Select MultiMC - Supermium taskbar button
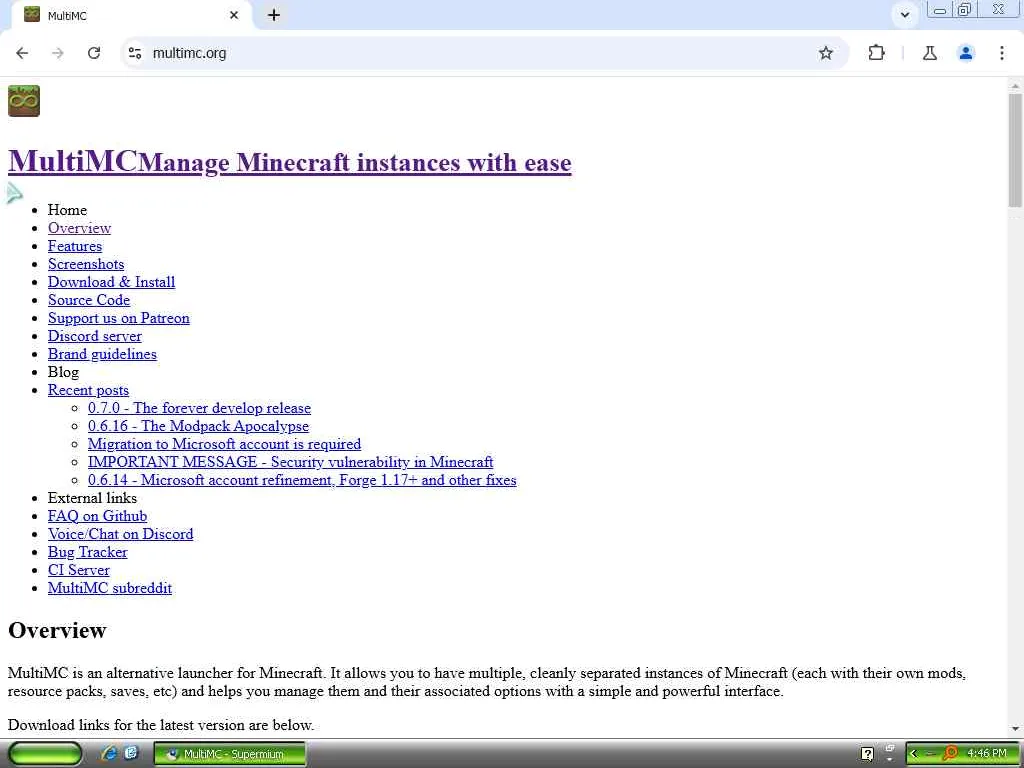The height and width of the screenshot is (768, 1024). coord(229,754)
